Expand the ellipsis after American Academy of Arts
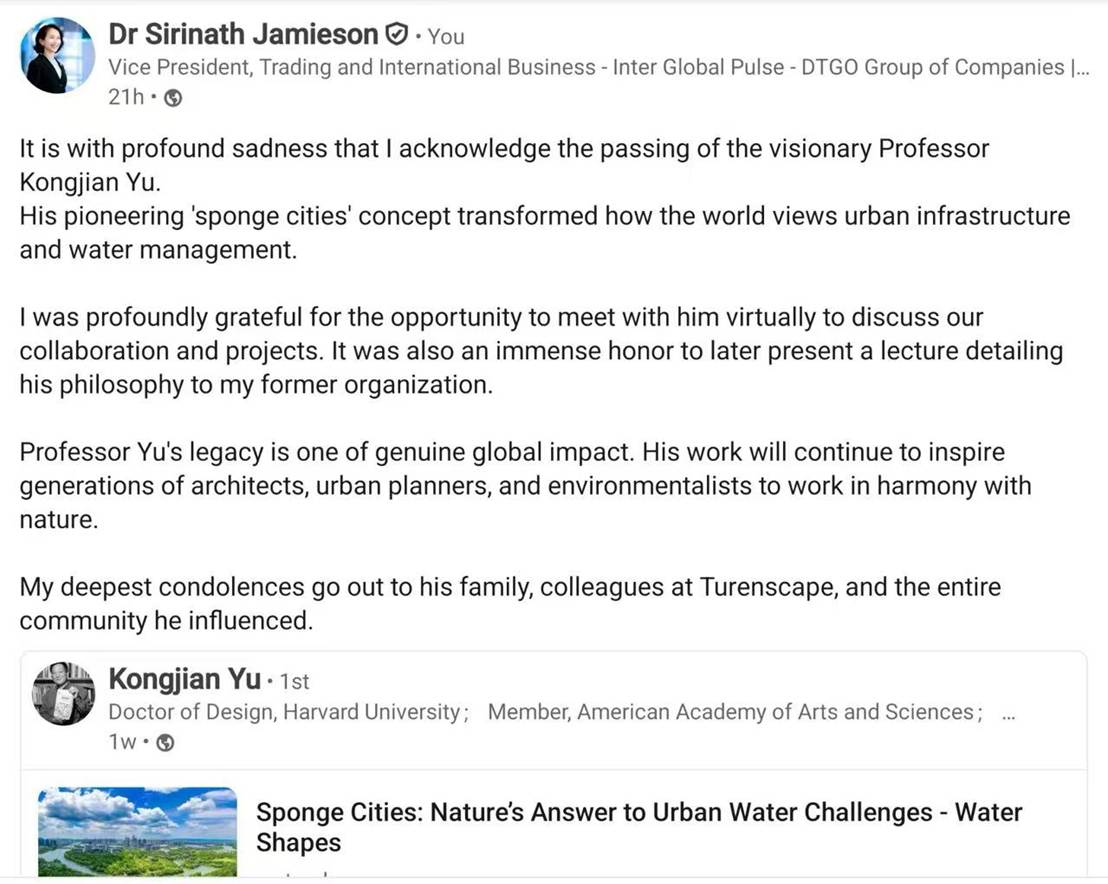The image size is (1108, 884). coord(1008,712)
